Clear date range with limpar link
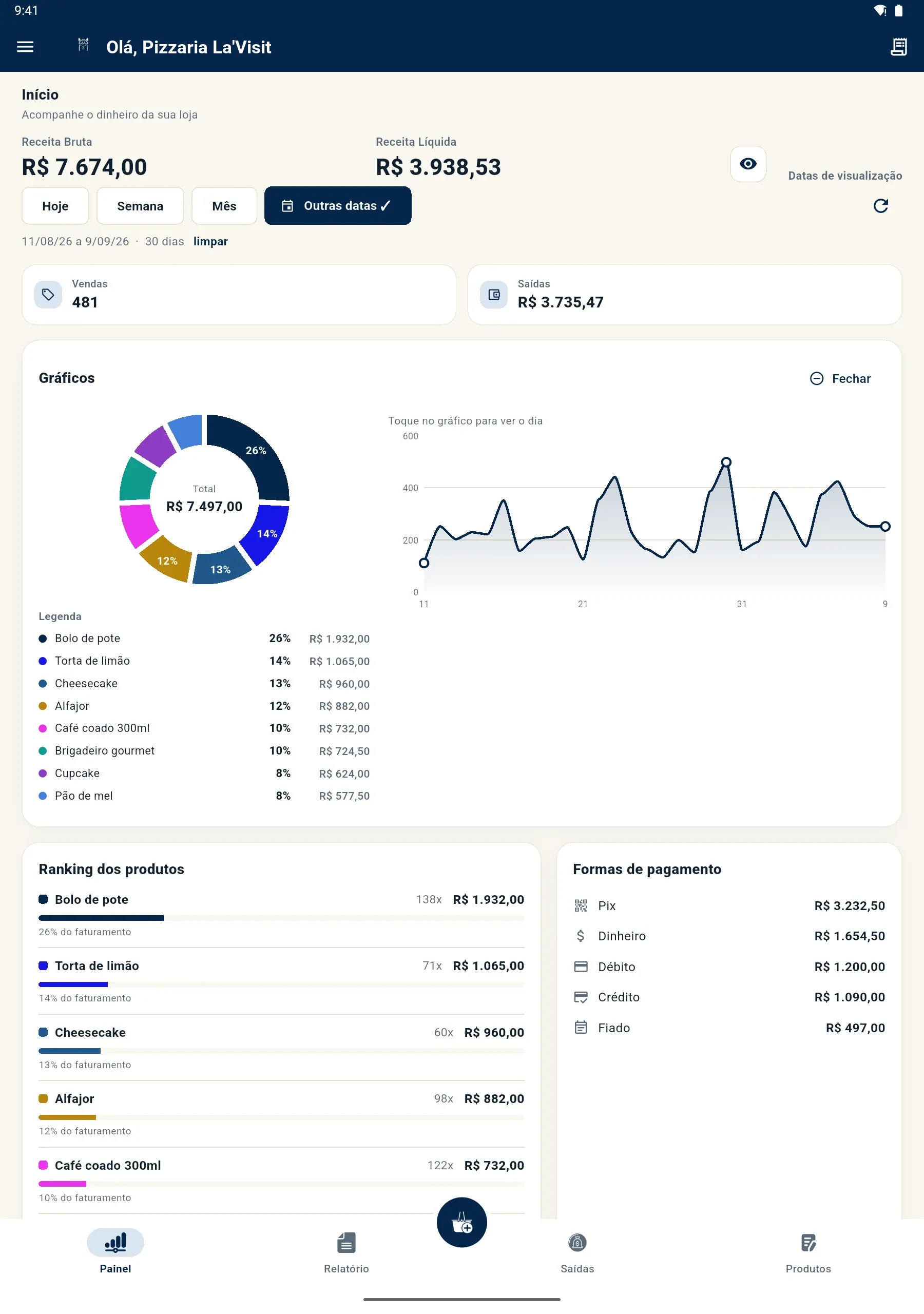 click(210, 242)
